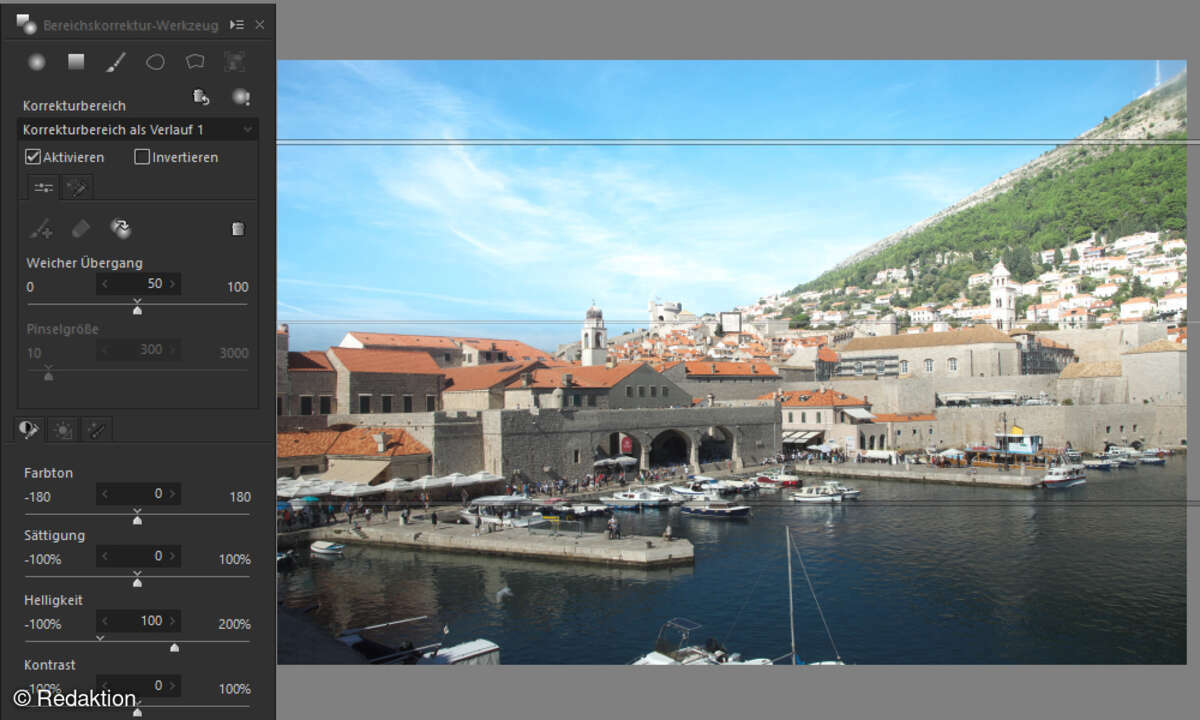This screenshot has height=720, width=1200.
Task: Select the brush correction area tool
Action: click(116, 62)
